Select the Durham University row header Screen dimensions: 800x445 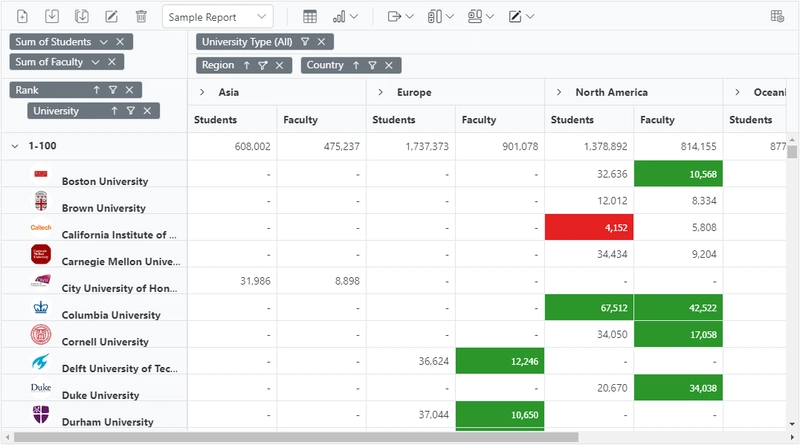point(95,414)
